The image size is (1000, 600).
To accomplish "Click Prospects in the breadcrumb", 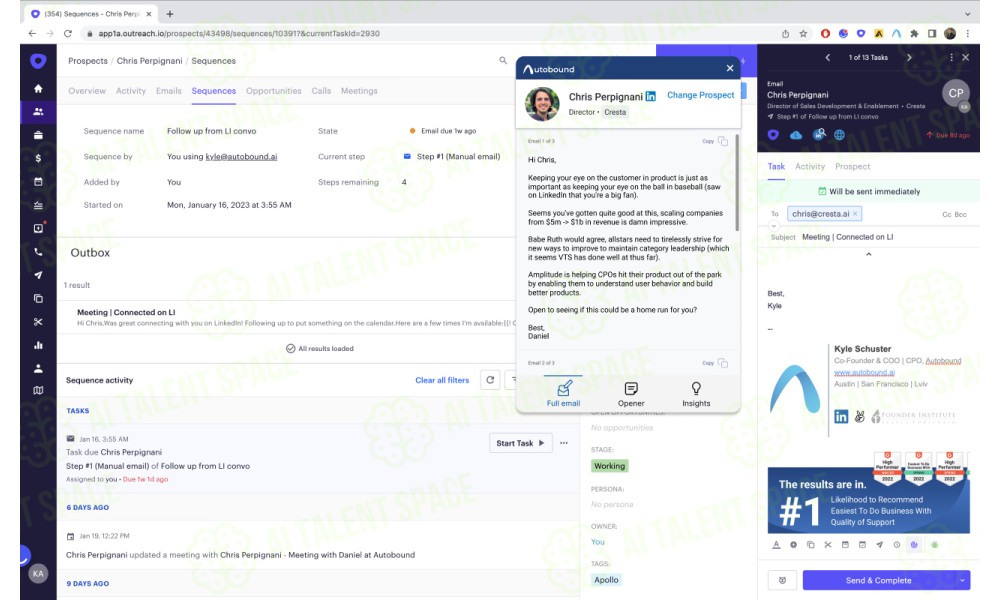I will [88, 61].
